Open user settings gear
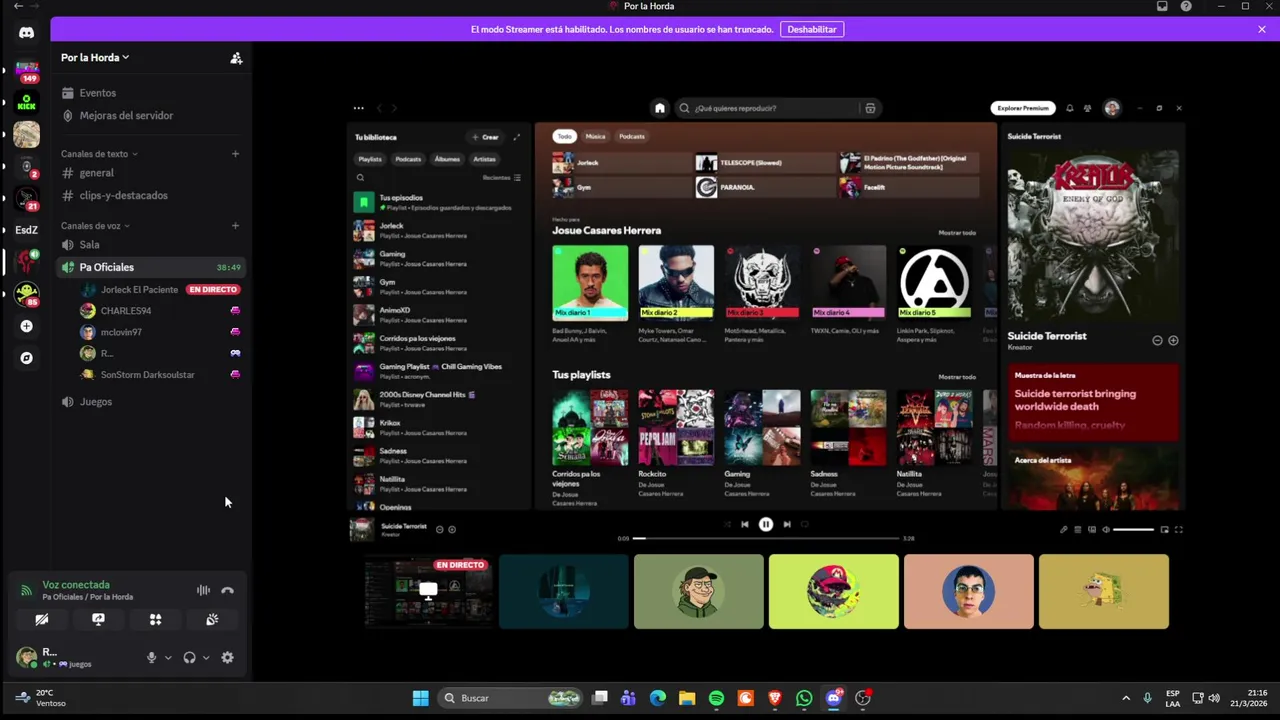The image size is (1280, 720). point(227,658)
